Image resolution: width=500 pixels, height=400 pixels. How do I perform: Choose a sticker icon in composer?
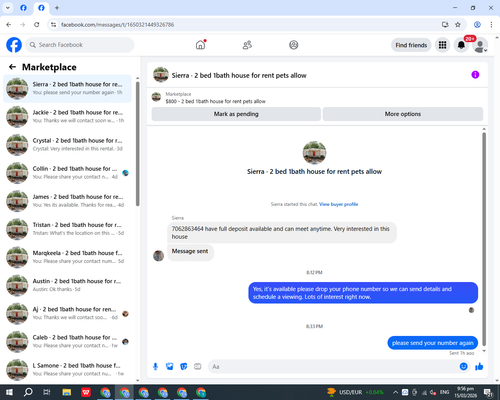point(184,367)
